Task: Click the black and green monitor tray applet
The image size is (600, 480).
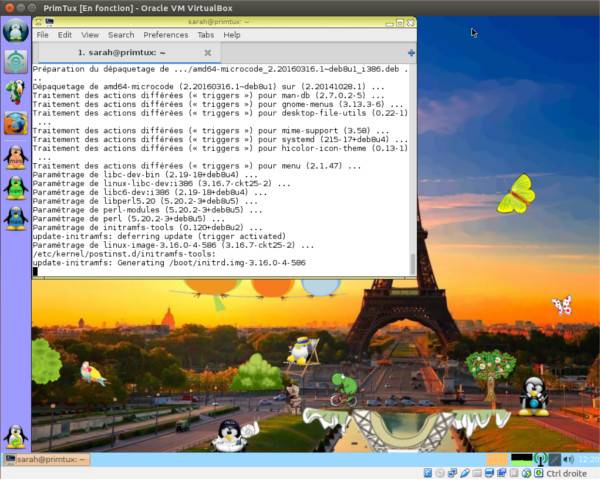Action: point(522,459)
